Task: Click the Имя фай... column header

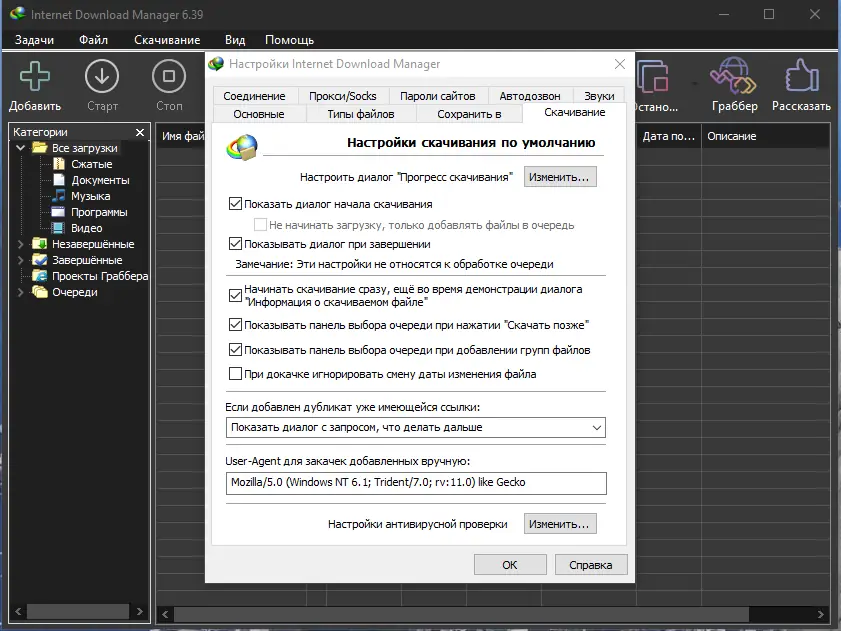Action: pos(182,136)
